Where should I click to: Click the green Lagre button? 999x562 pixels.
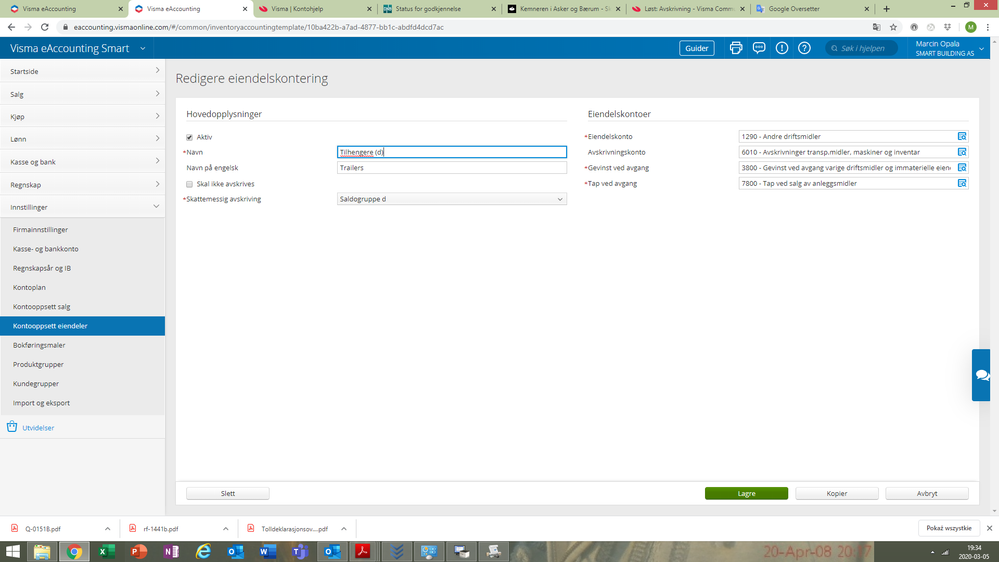[x=746, y=493]
